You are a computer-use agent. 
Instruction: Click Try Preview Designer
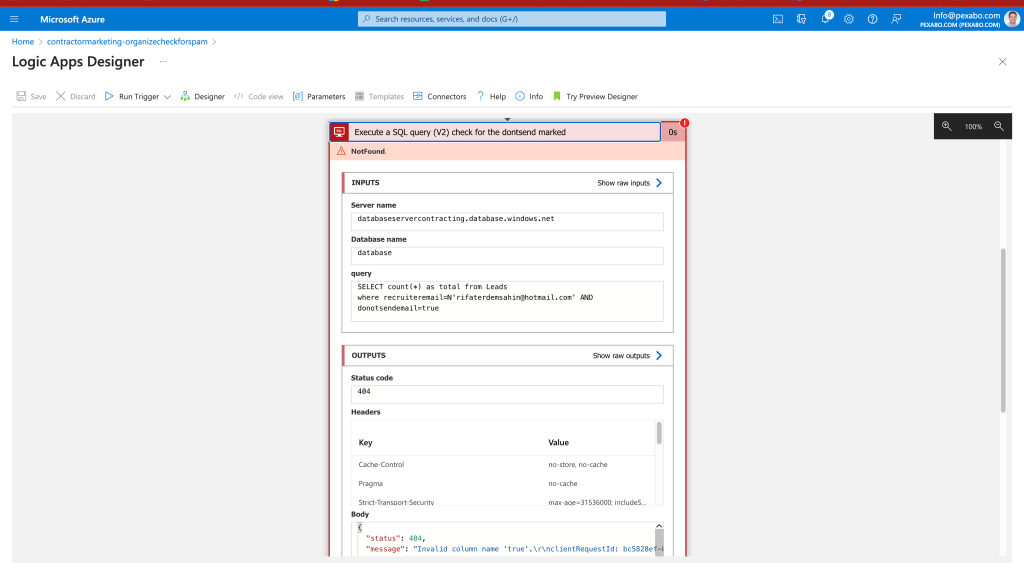[595, 96]
